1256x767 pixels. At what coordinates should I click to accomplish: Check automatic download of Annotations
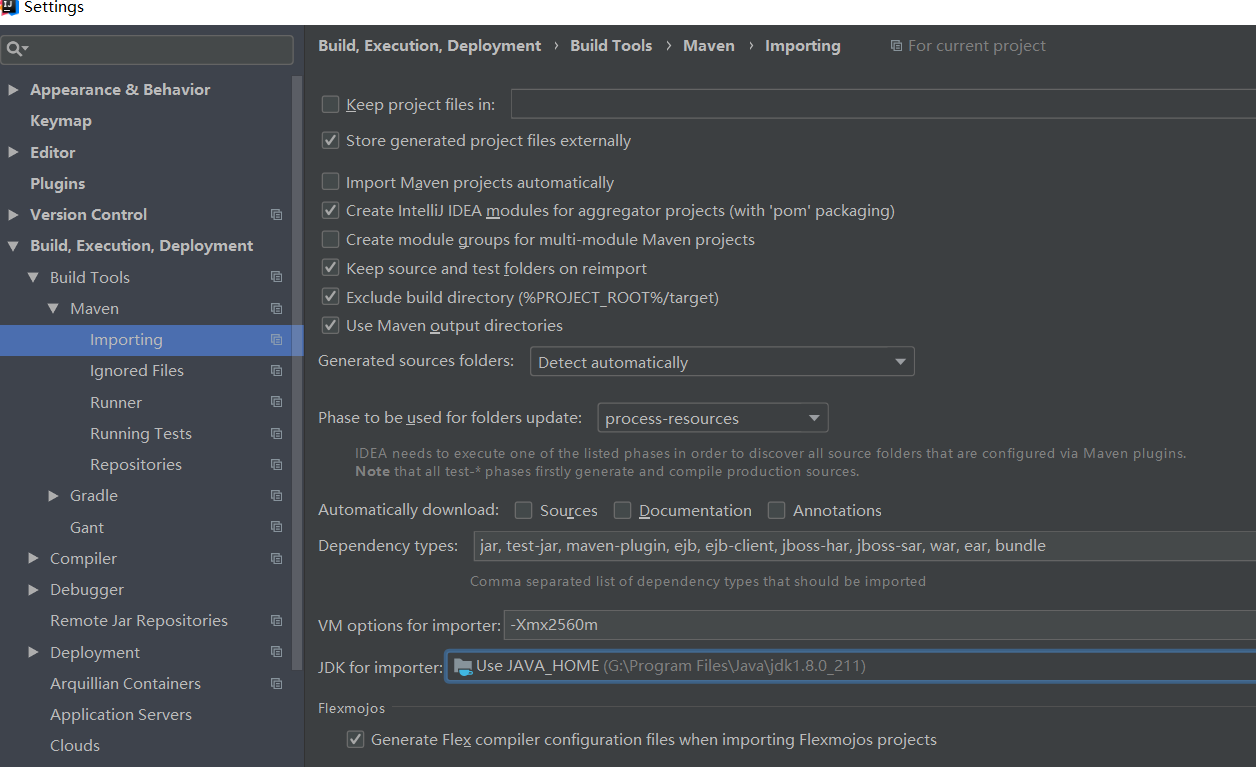point(776,510)
